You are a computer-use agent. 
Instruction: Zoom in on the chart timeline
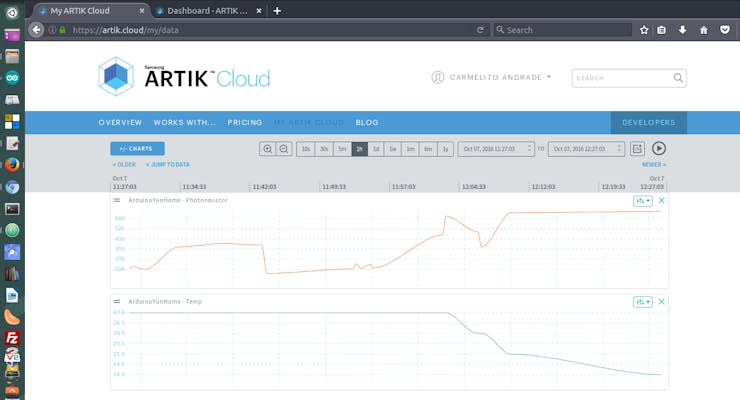click(x=268, y=149)
